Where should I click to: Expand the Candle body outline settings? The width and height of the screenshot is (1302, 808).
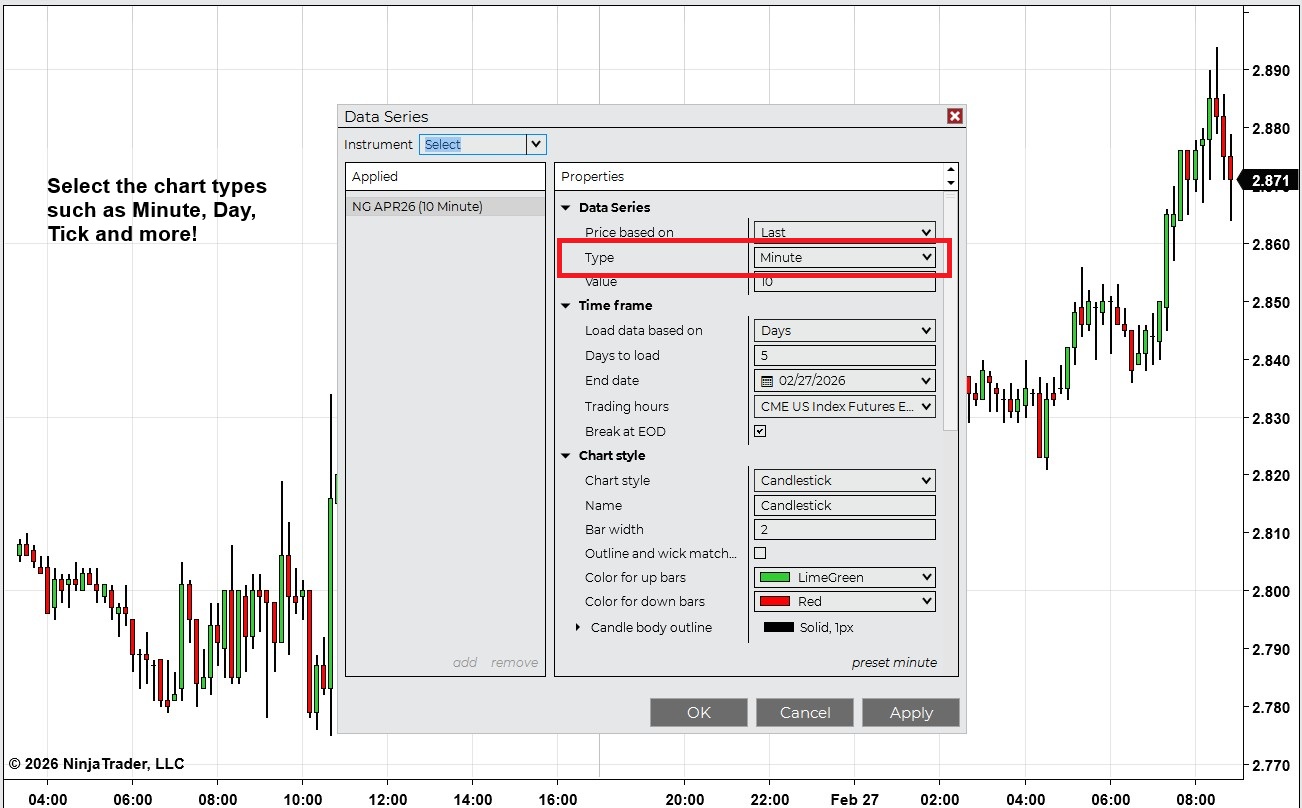click(x=578, y=627)
